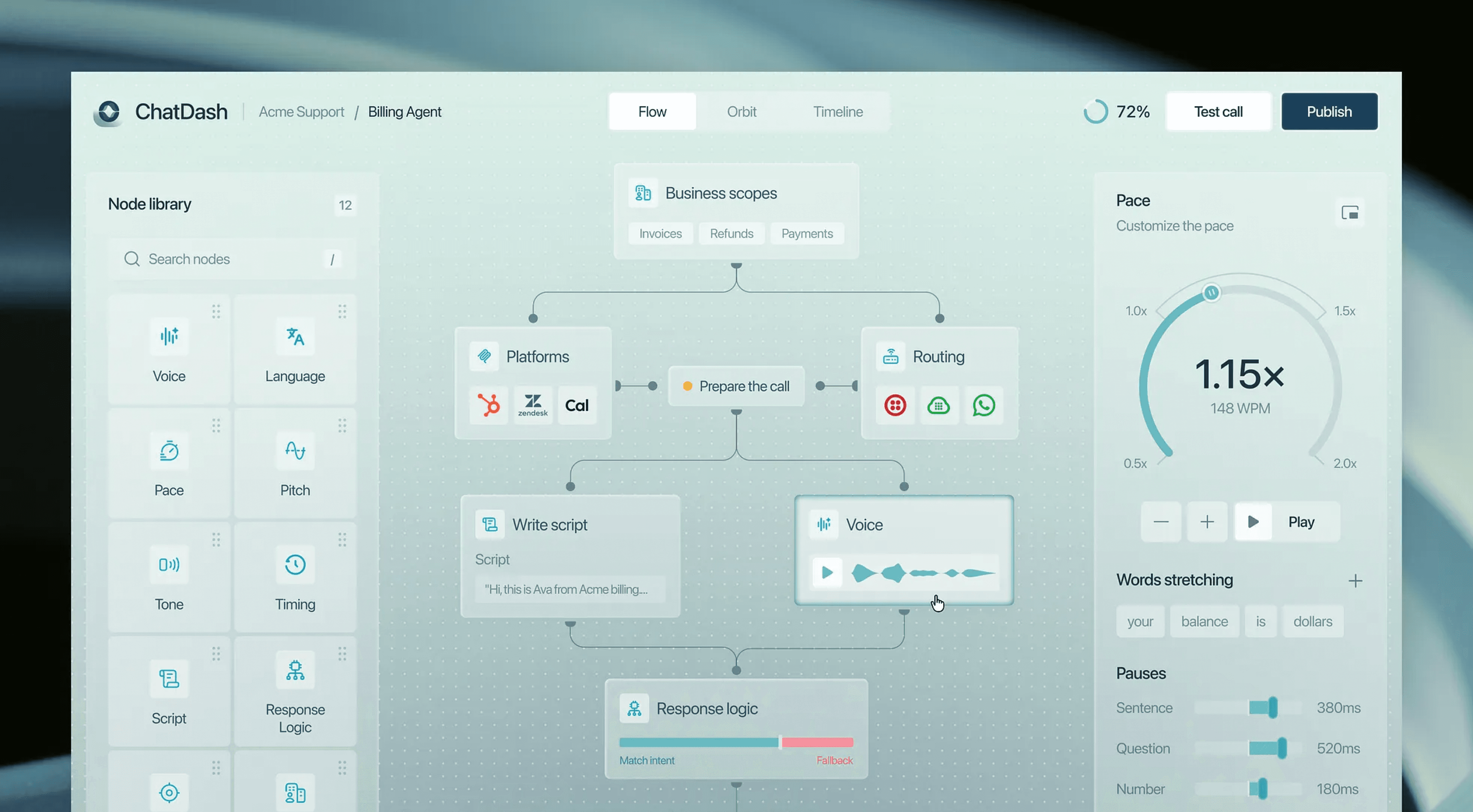Click the Twilio routing icon
Viewport: 1473px width, 812px height.
(895, 405)
